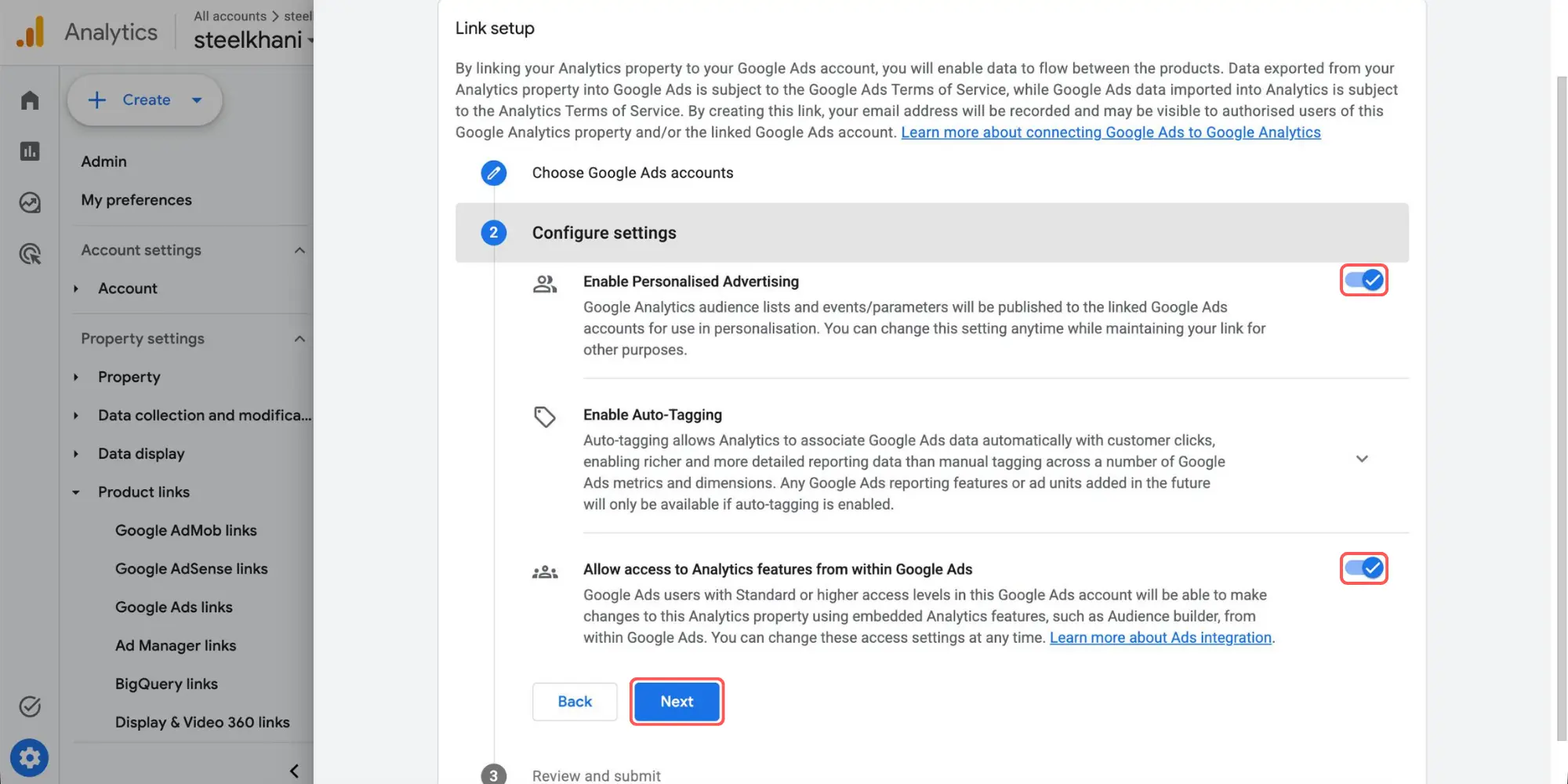Click the checkmark circle icon above gear
This screenshot has width=1568, height=784.
(30, 707)
